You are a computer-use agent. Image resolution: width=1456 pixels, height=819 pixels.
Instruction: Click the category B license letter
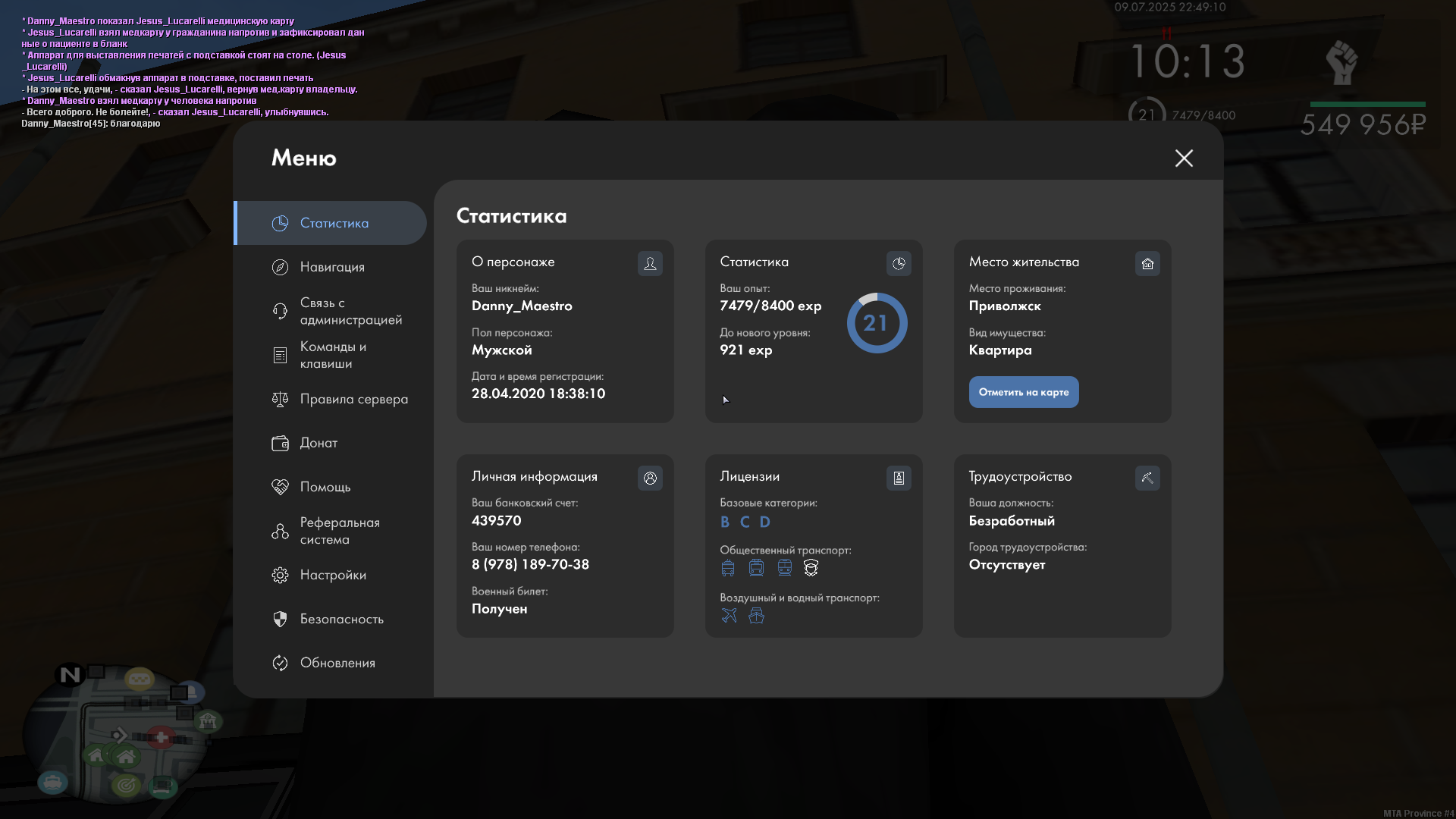coord(725,522)
